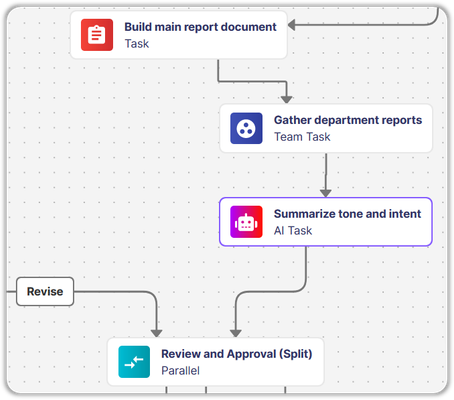Click the Task subtitle under Build main report
The image size is (454, 400).
pos(137,44)
